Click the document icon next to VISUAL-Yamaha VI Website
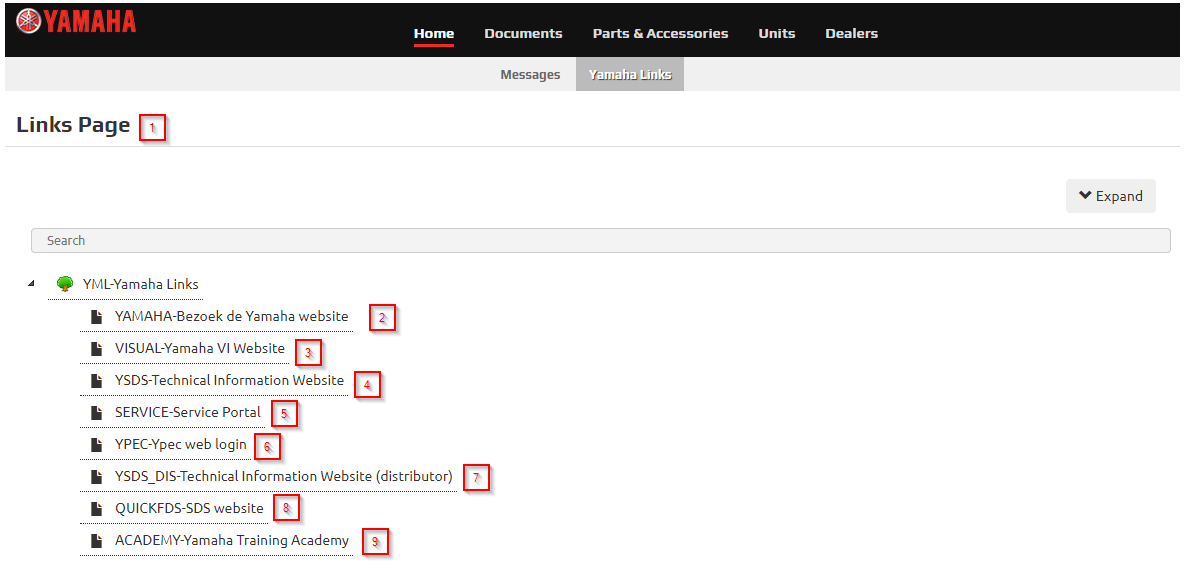 coord(96,348)
